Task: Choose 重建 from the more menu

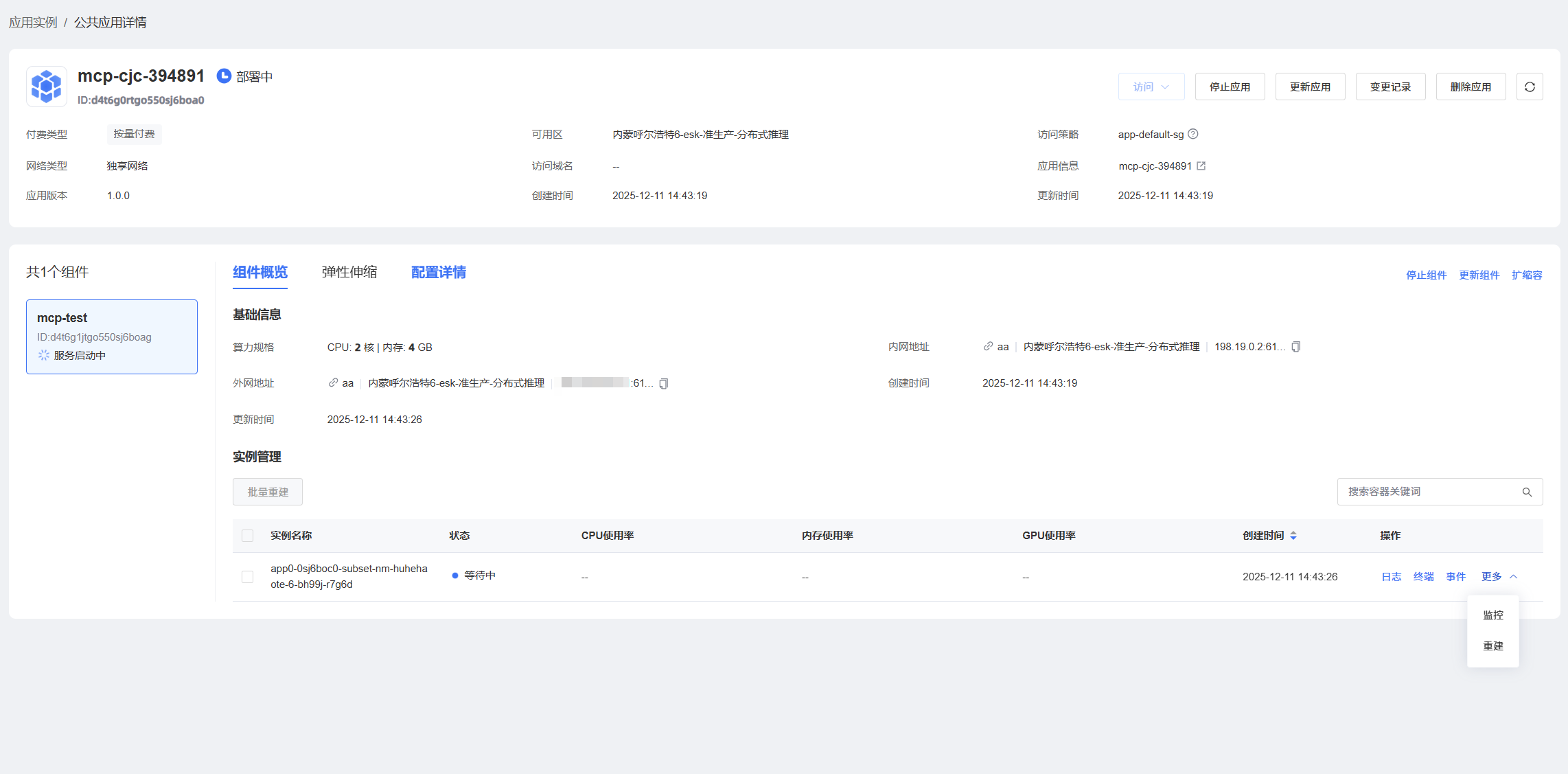Action: pyautogui.click(x=1492, y=646)
